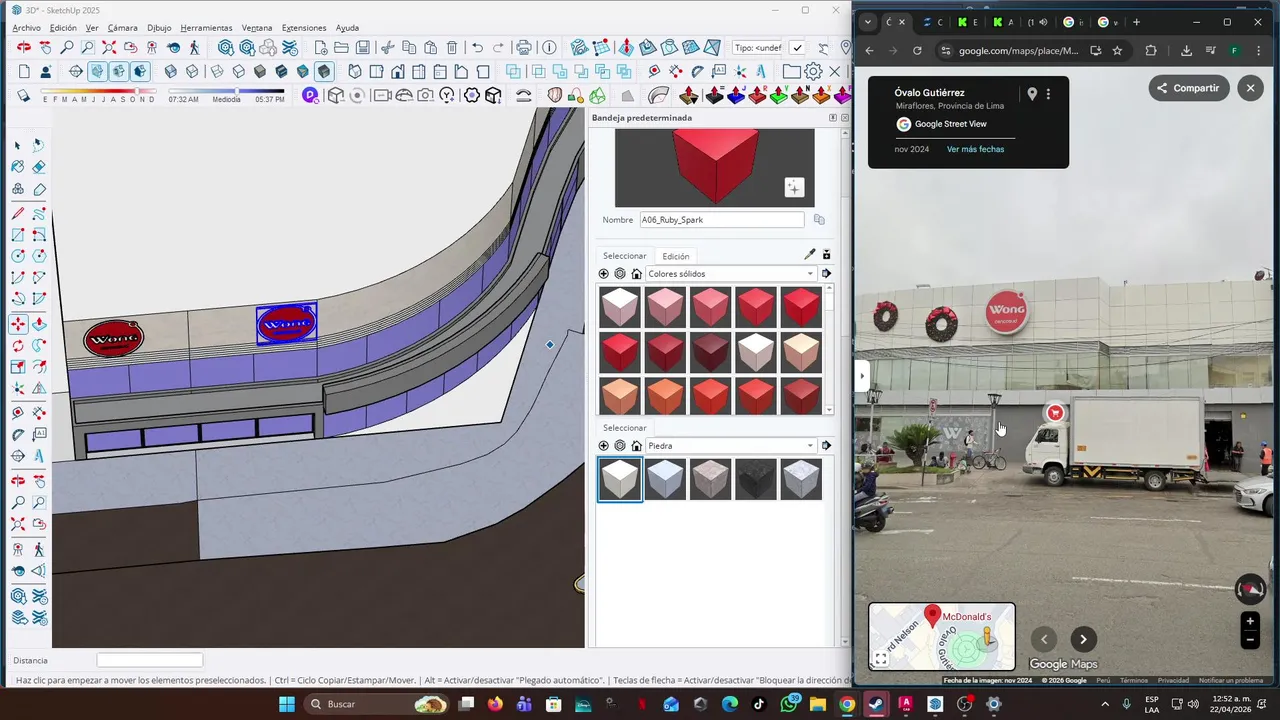The image size is (1280, 720).
Task: Select the Line pencil tool in the left toolbar
Action: (x=17, y=213)
